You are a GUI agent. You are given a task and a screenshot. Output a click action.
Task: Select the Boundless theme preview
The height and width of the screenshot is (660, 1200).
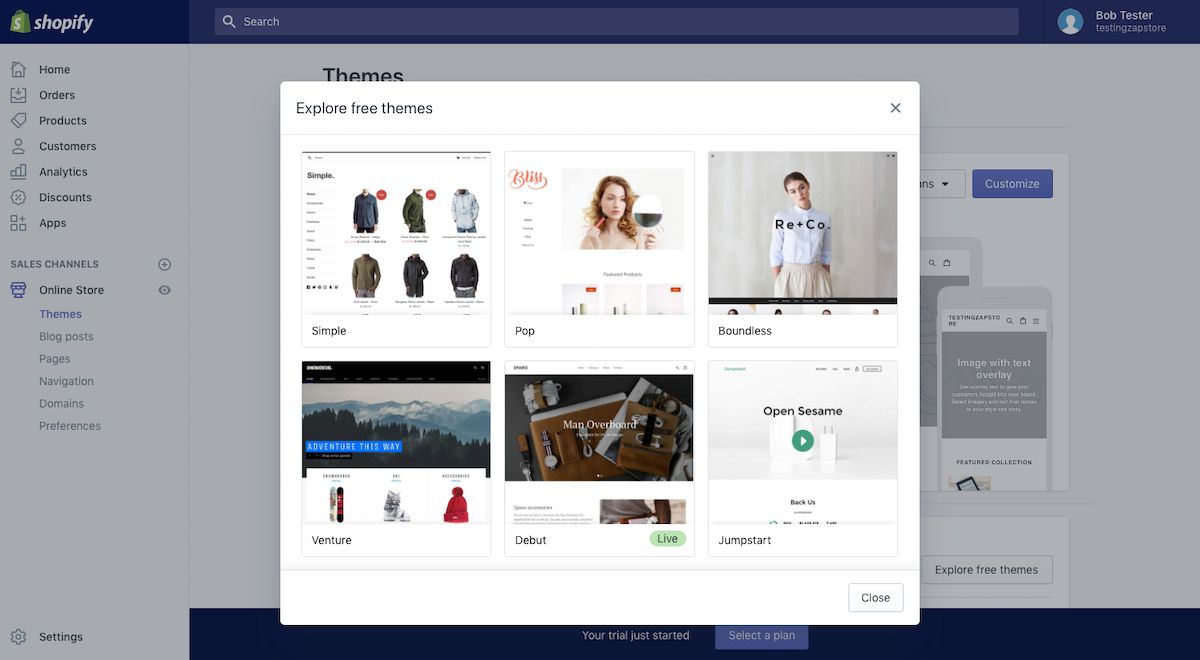[x=802, y=233]
